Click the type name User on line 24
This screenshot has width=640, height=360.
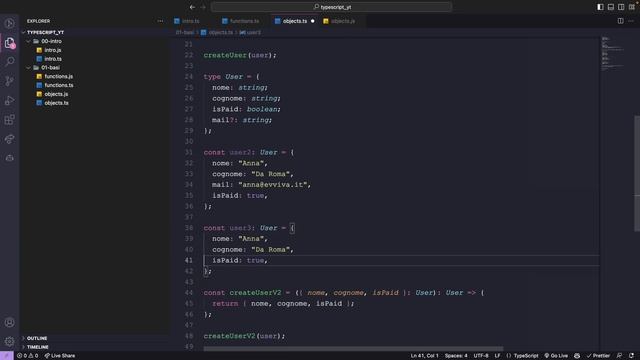(x=234, y=77)
